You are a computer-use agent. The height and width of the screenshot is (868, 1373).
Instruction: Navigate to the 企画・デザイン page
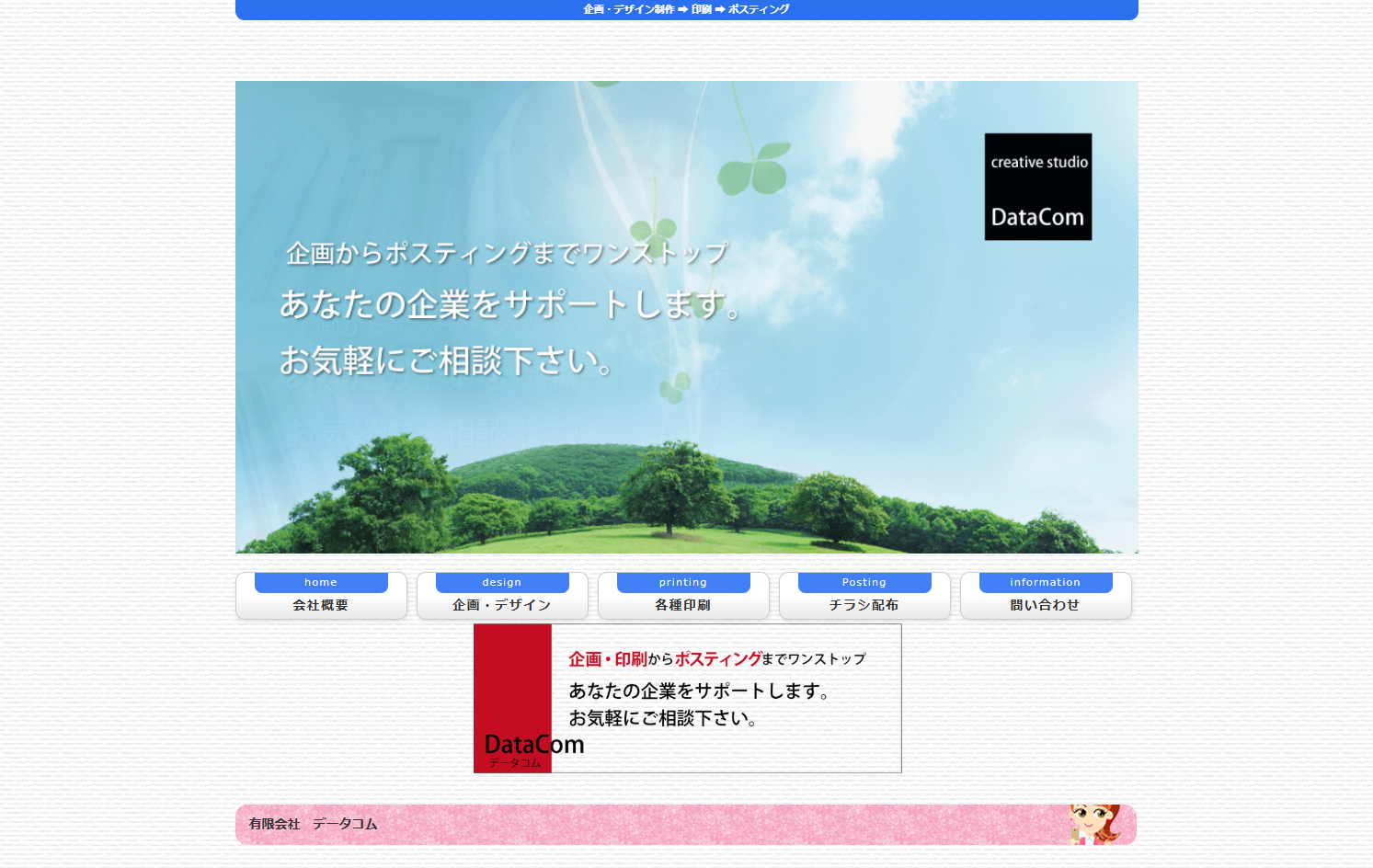(502, 605)
